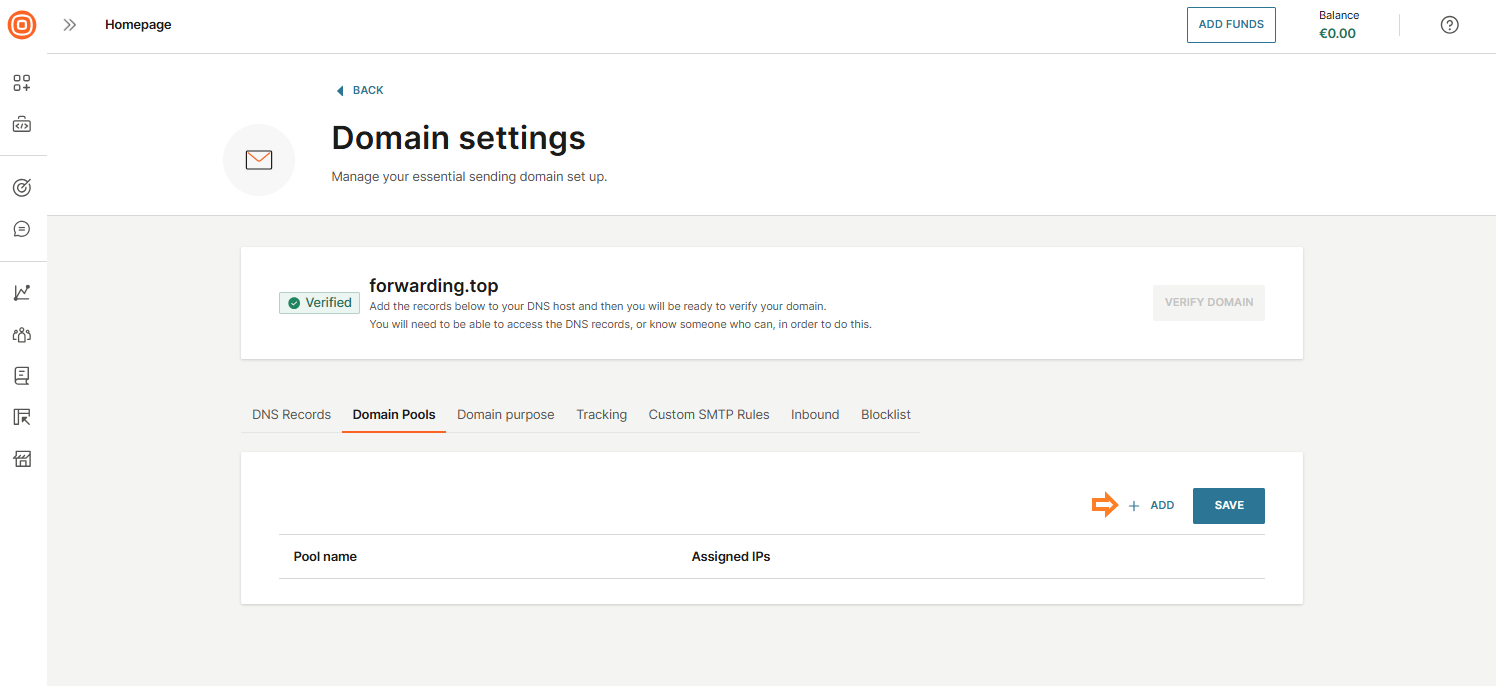The width and height of the screenshot is (1496, 686).
Task: Open the chat bubble icon in sidebar
Action: coord(22,229)
